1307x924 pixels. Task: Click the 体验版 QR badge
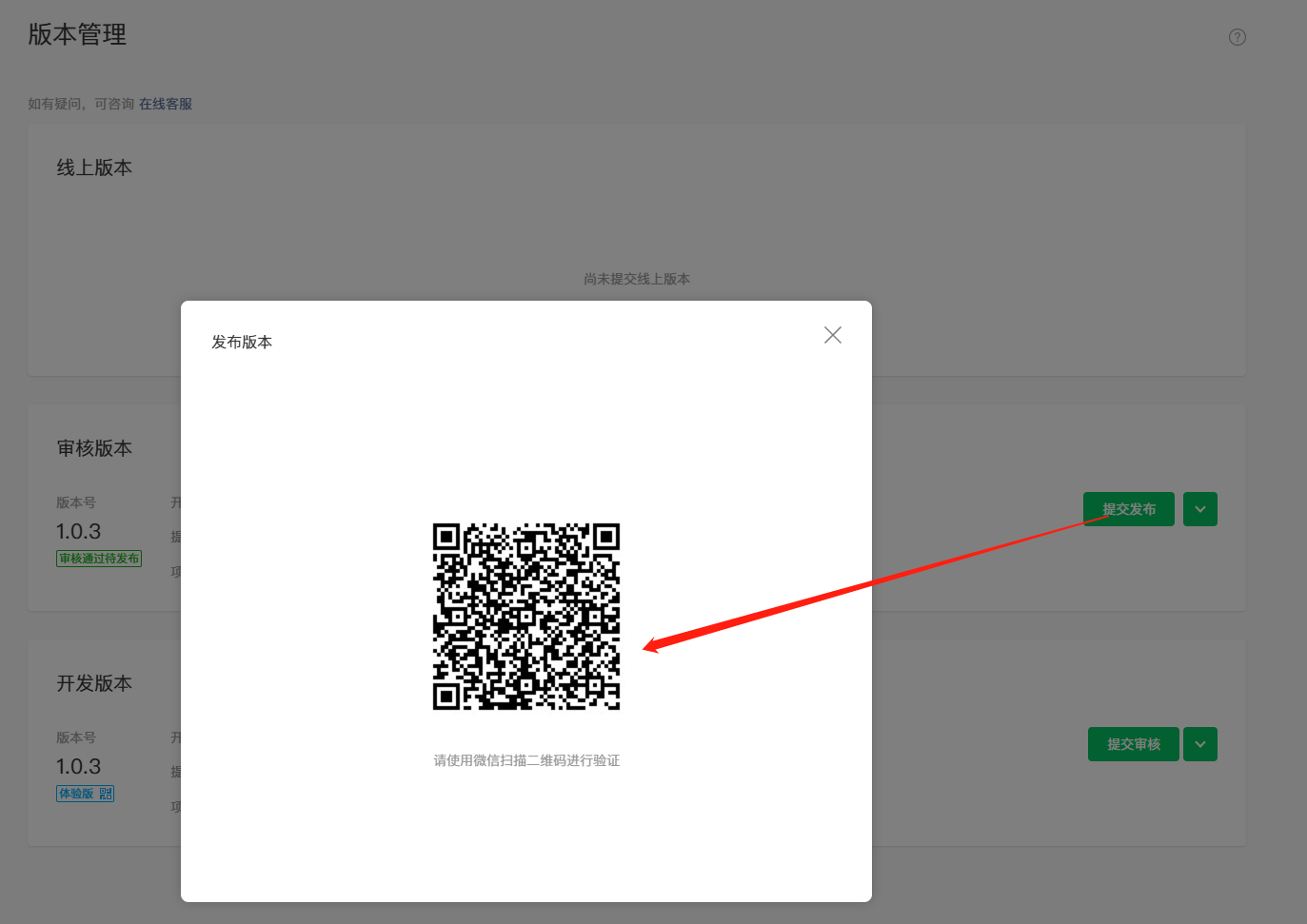point(85,794)
